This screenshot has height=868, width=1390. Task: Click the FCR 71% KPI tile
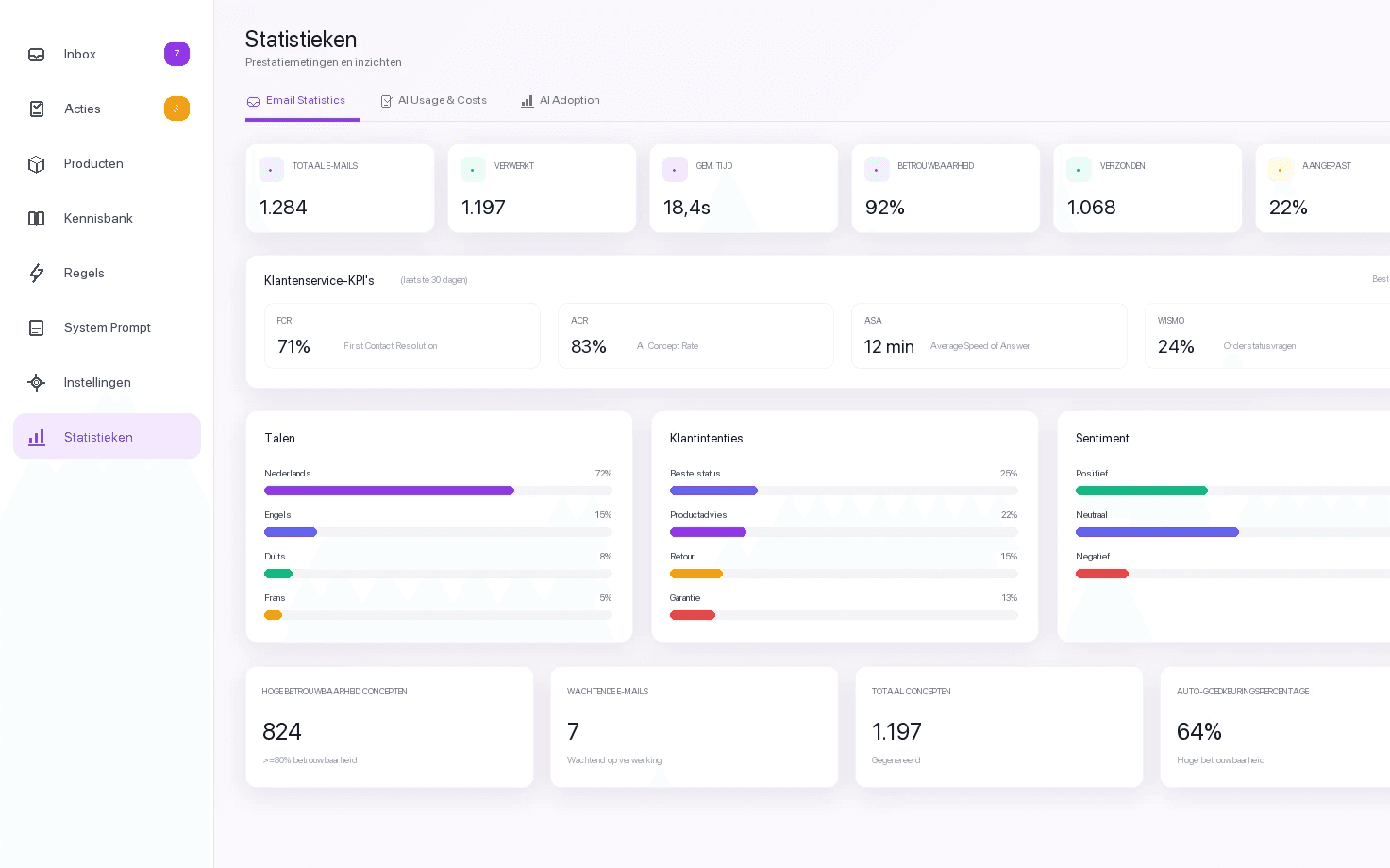(402, 336)
